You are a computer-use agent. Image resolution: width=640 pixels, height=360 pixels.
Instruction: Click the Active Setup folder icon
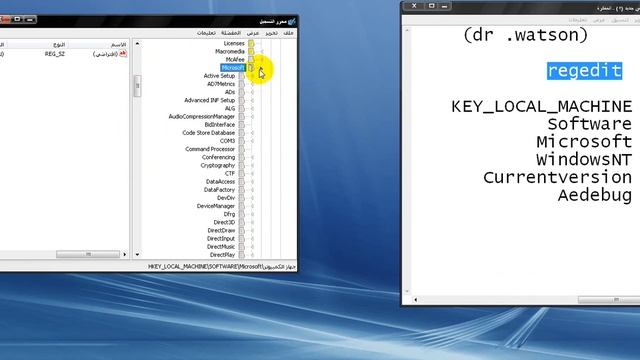242,76
